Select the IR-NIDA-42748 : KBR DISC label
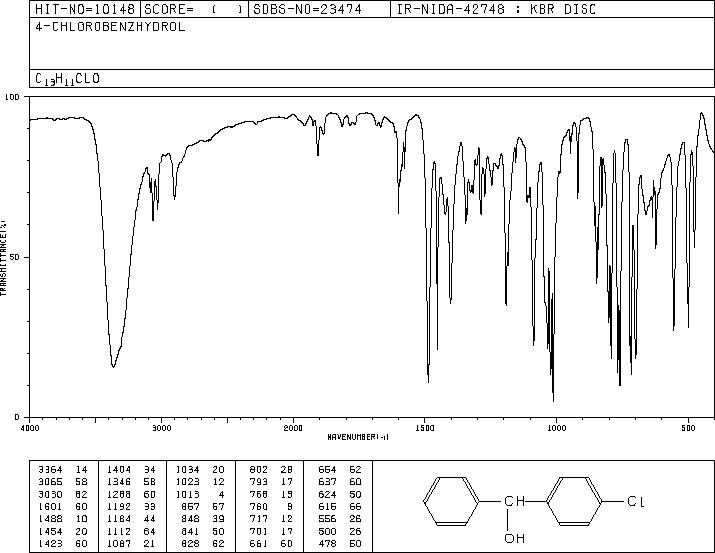Screen dimensions: 715x553 click(496, 9)
